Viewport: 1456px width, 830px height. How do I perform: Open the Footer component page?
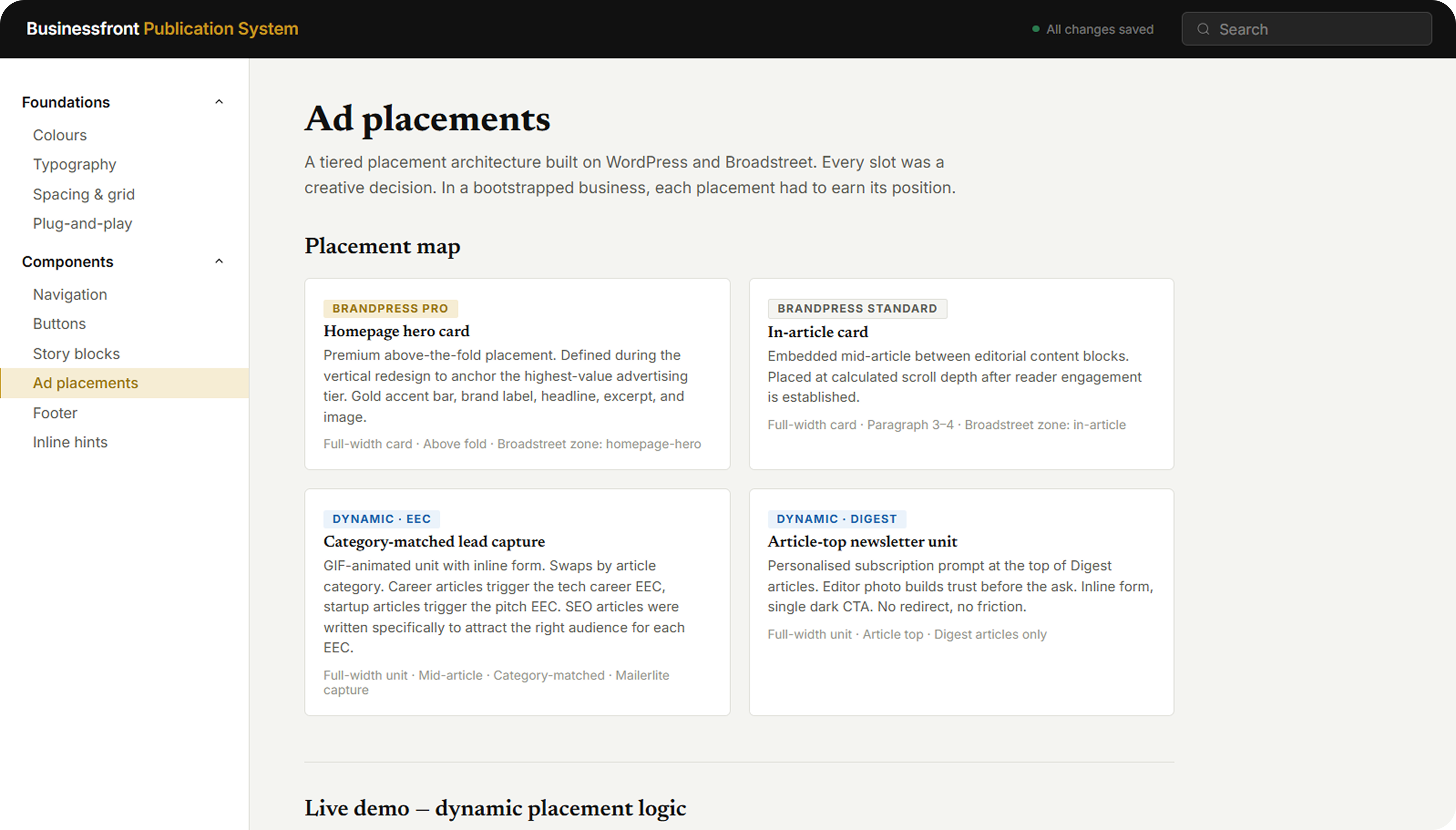(x=55, y=413)
